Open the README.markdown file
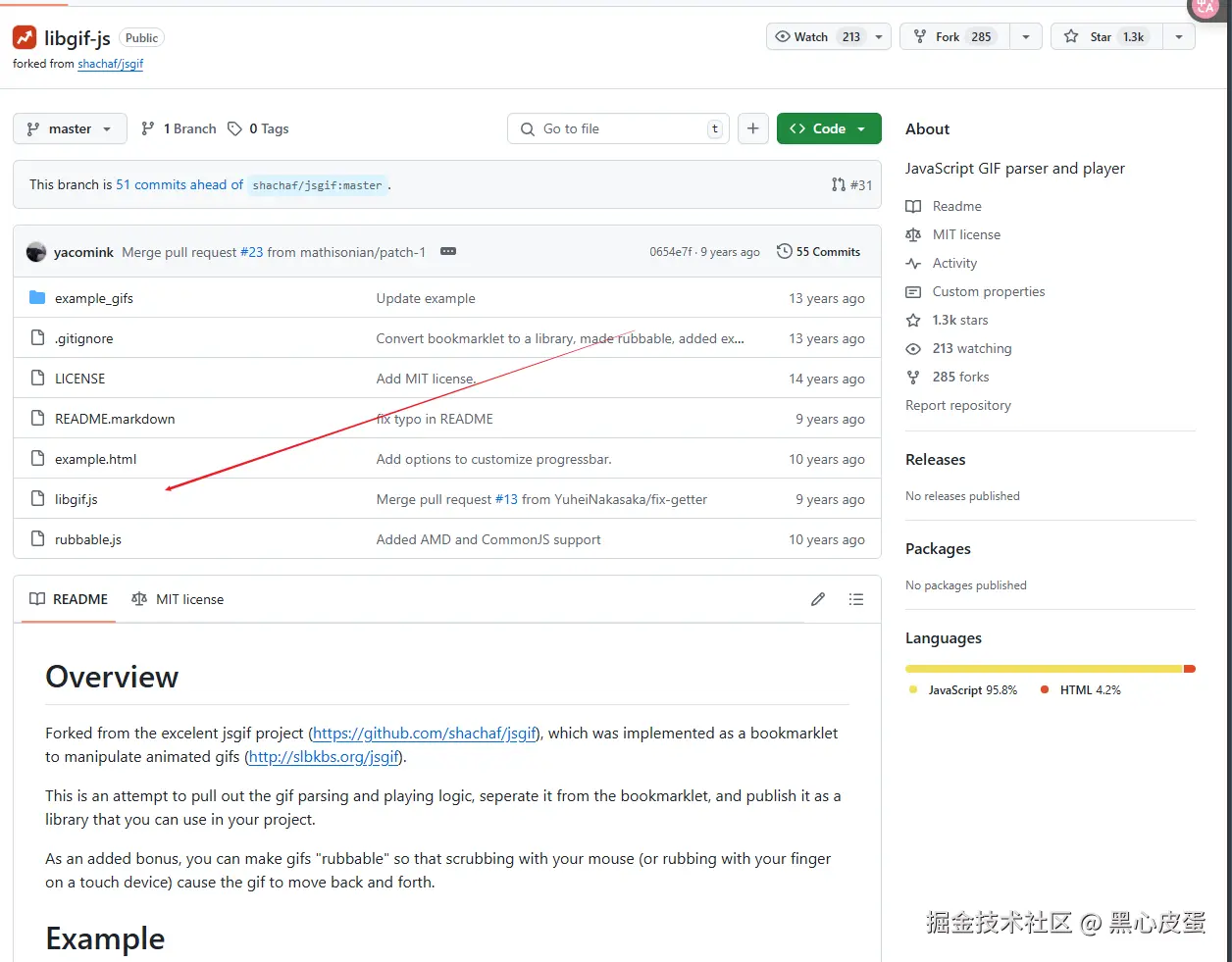This screenshot has height=962, width=1232. coord(115,419)
